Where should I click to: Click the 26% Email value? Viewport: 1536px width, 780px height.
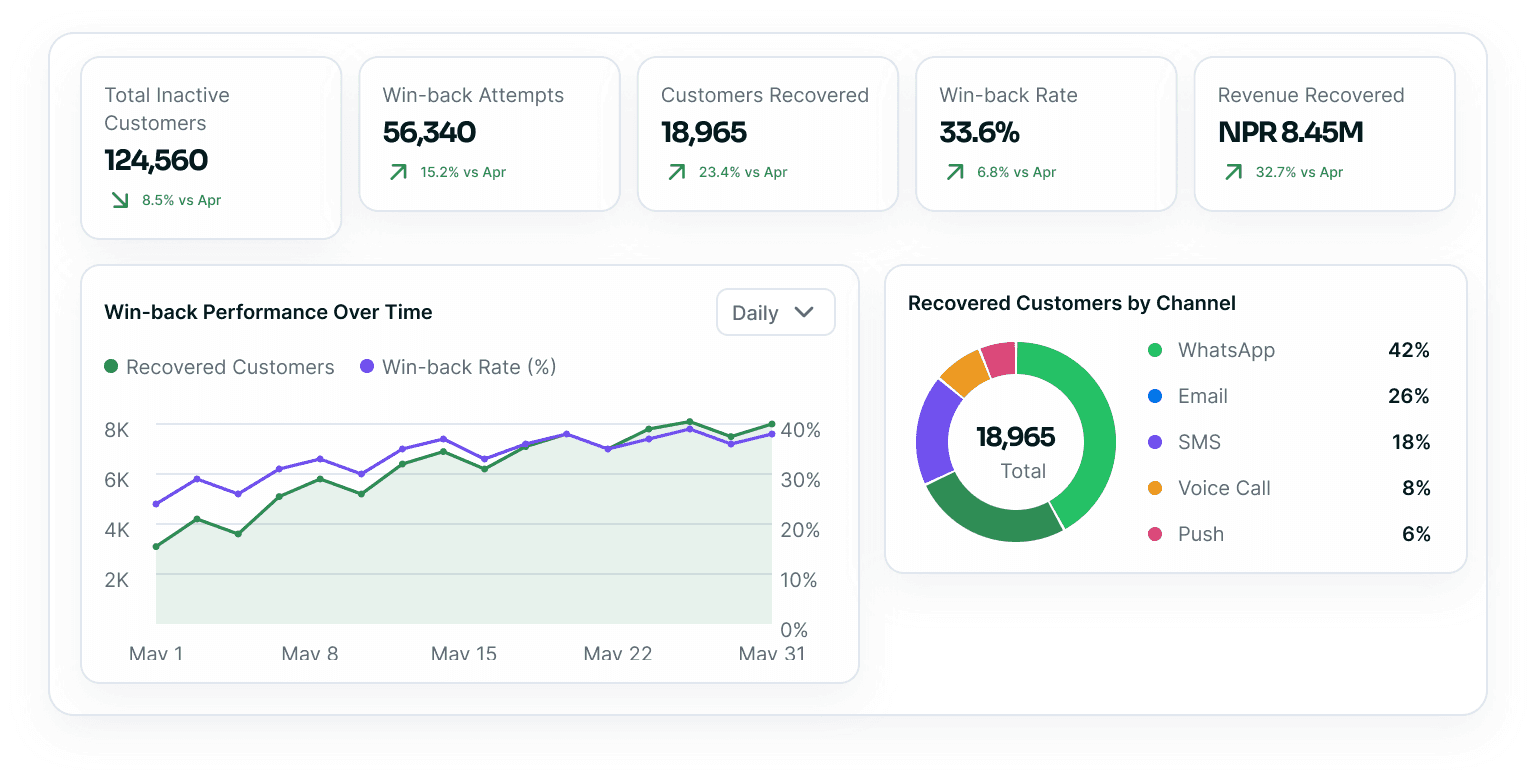click(1409, 396)
